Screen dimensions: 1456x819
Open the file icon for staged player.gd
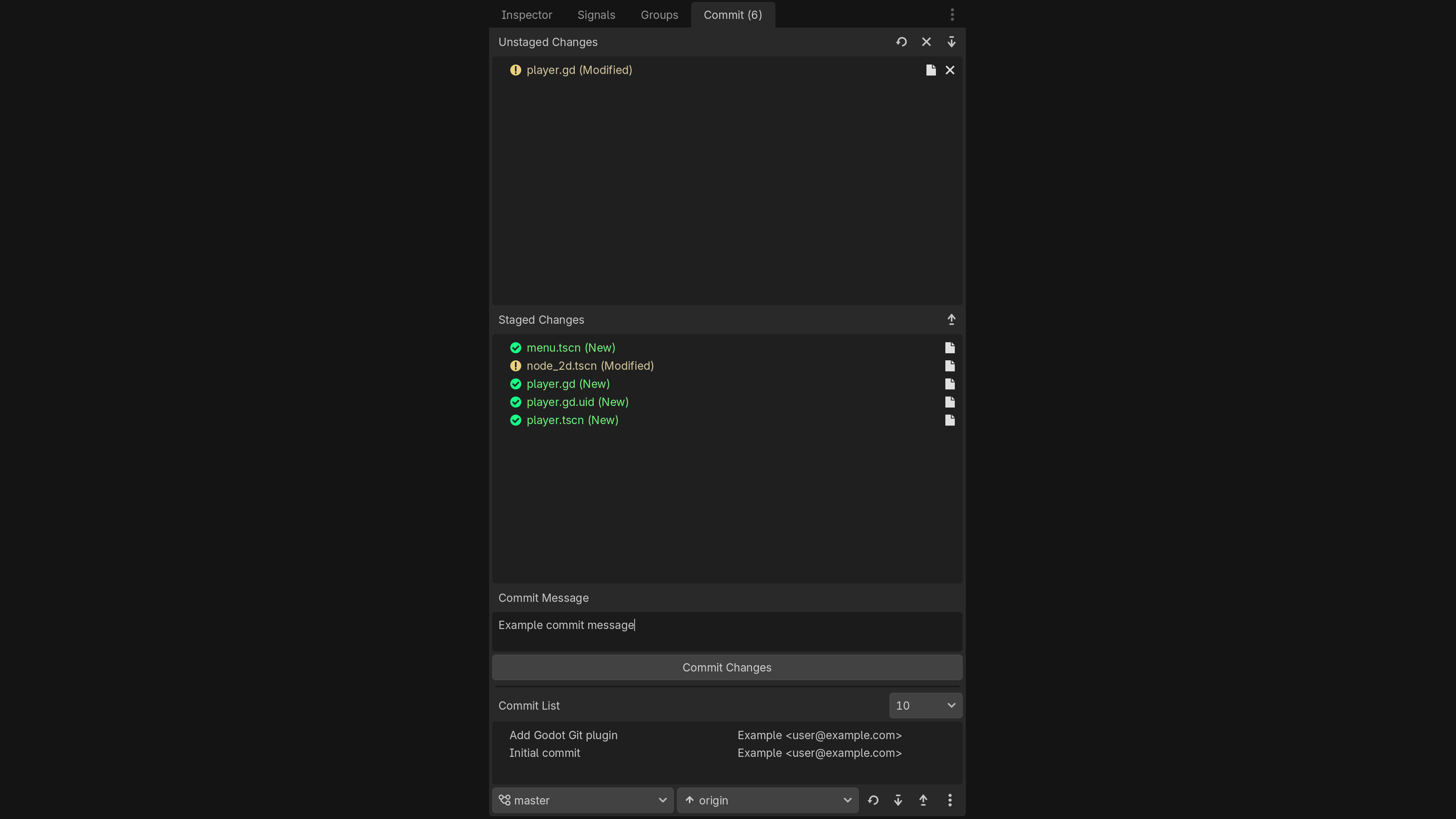pos(950,384)
